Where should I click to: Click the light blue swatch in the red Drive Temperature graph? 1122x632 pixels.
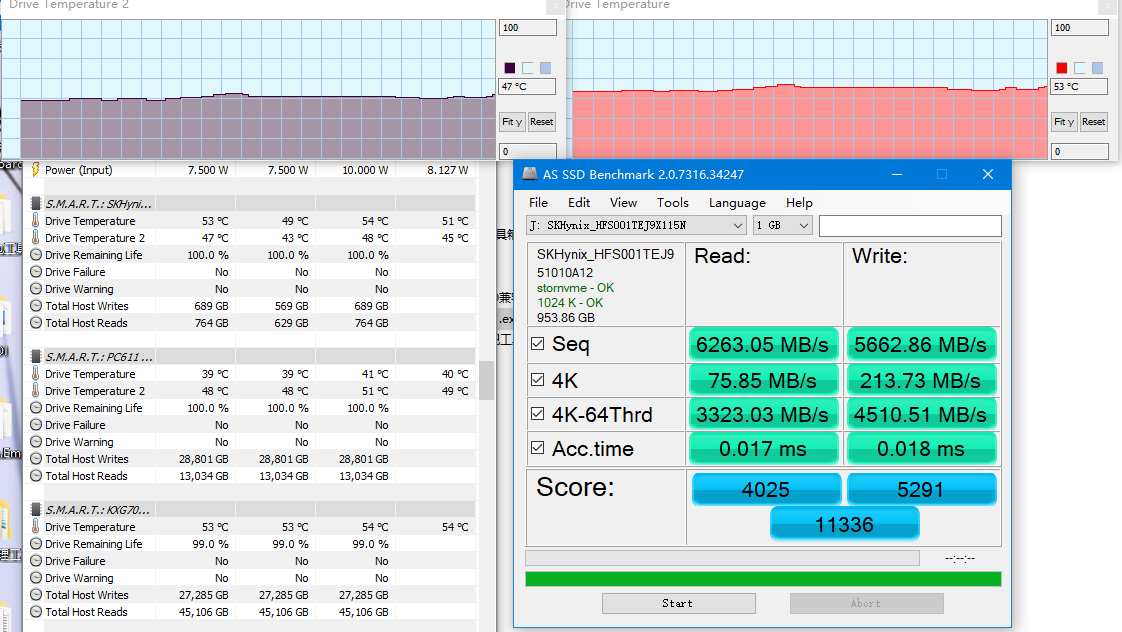(1098, 68)
